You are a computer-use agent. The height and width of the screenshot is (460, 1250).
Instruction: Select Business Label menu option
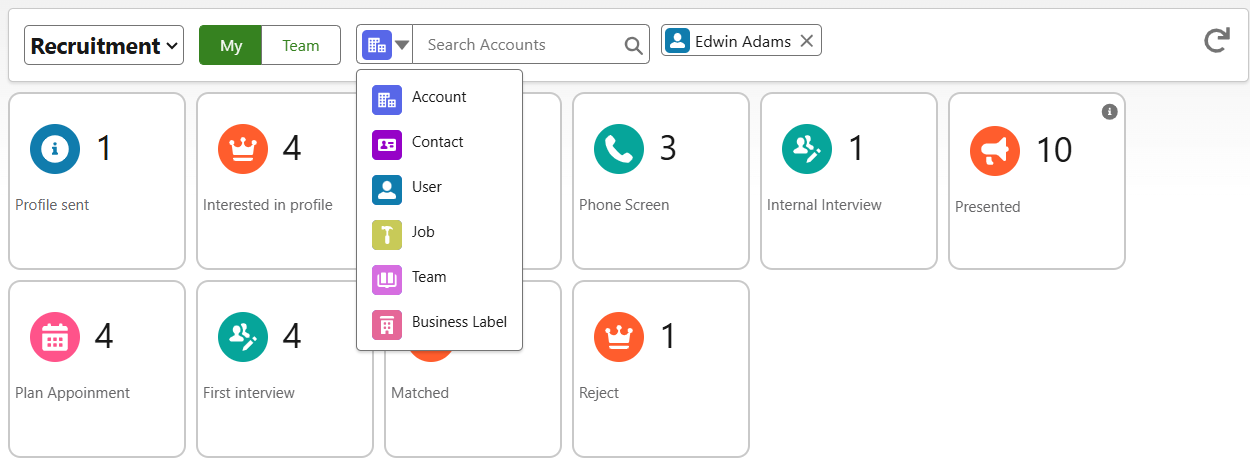click(x=458, y=322)
